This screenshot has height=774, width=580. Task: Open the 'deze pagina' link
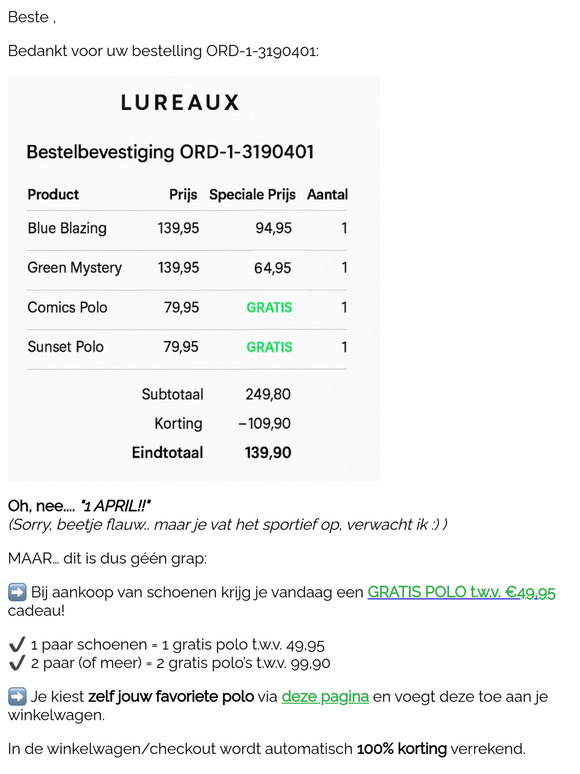click(x=325, y=697)
